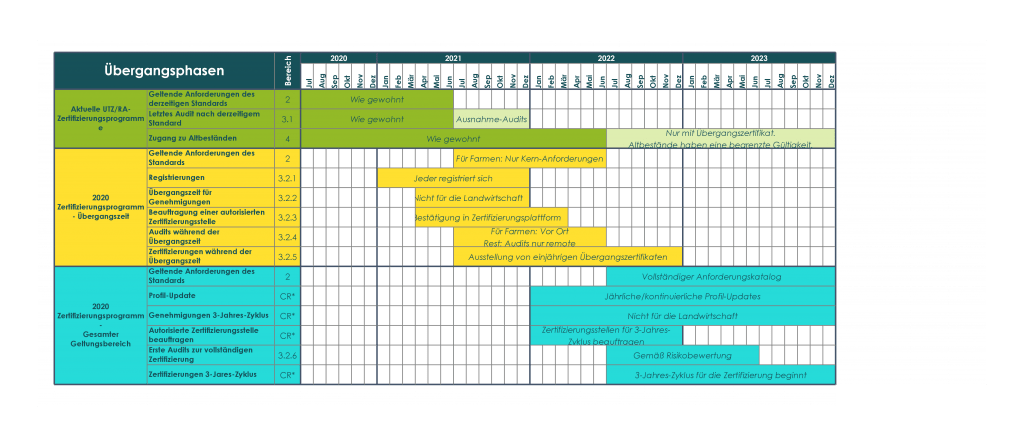This screenshot has height=447, width=1024.
Task: Click the Aktuelle UTZ/RA-Zertifizierungsprogramme group cell
Action: (x=100, y=119)
